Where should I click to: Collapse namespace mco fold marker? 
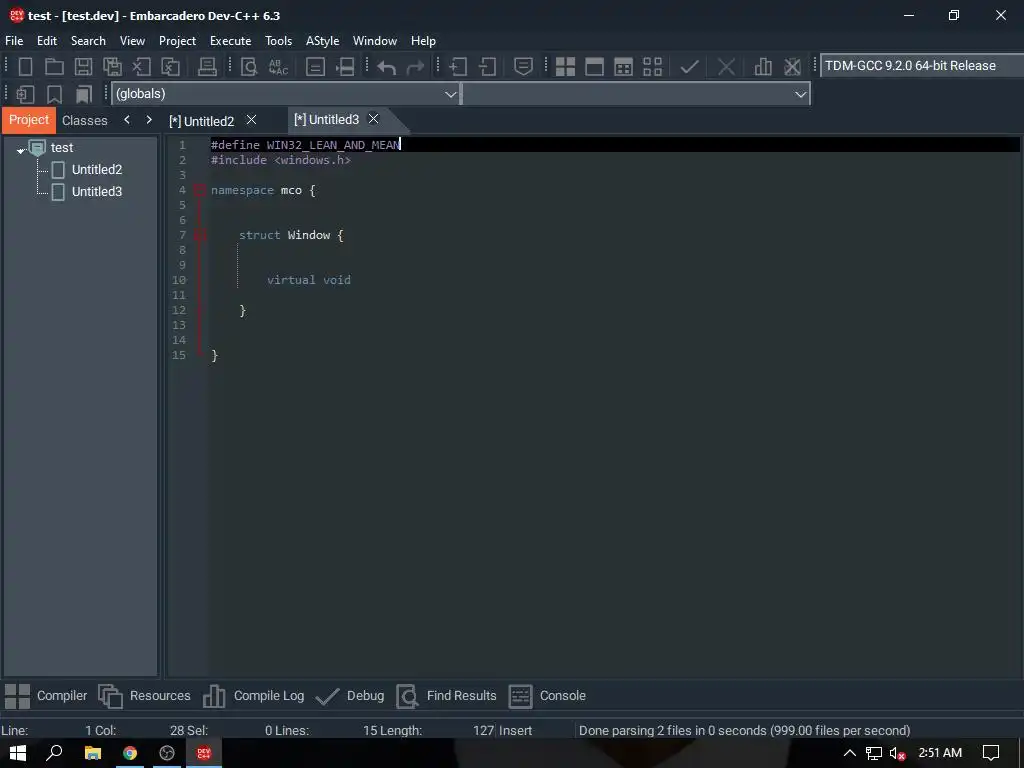[x=200, y=190]
